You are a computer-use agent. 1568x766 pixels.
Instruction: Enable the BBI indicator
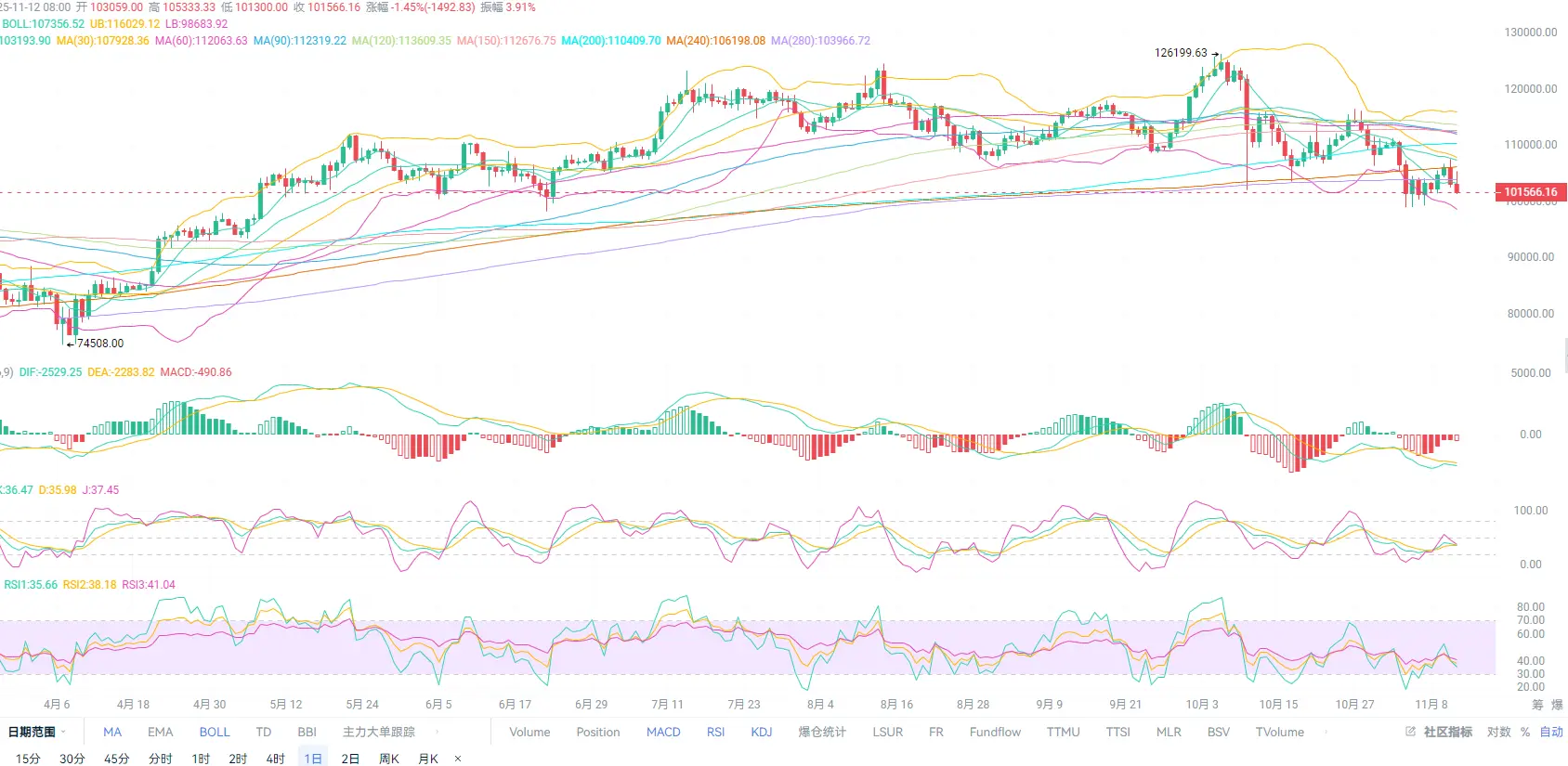(x=307, y=732)
